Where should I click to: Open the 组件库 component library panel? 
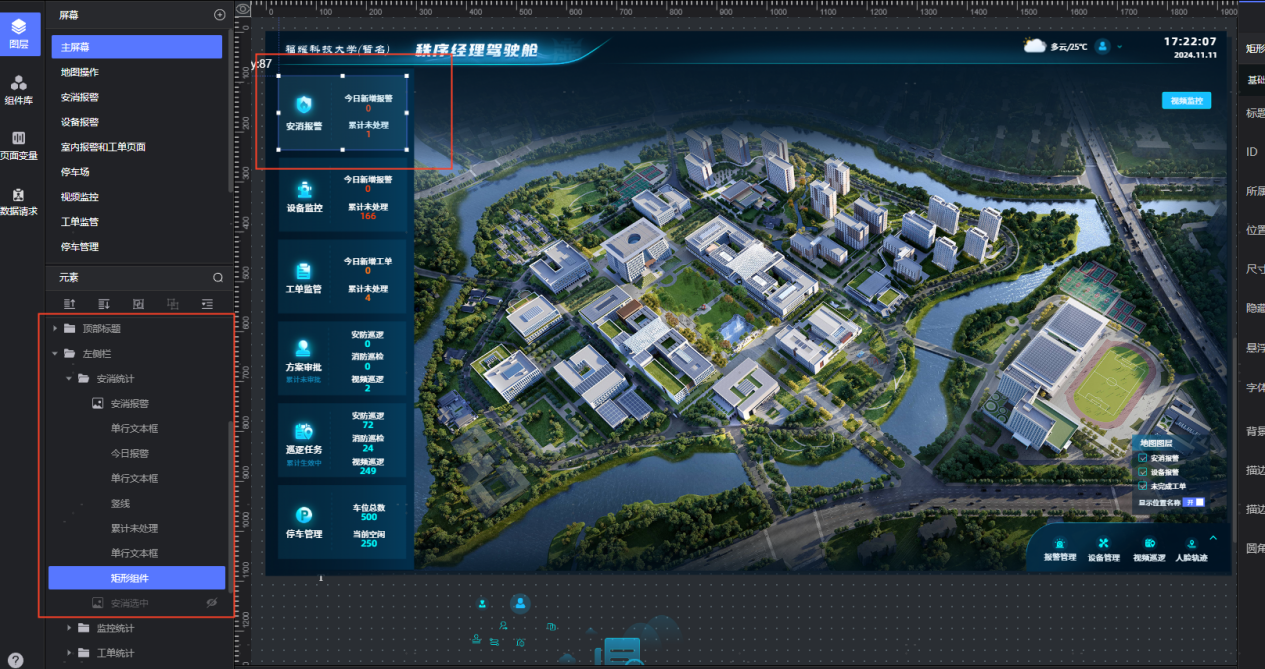pos(19,89)
